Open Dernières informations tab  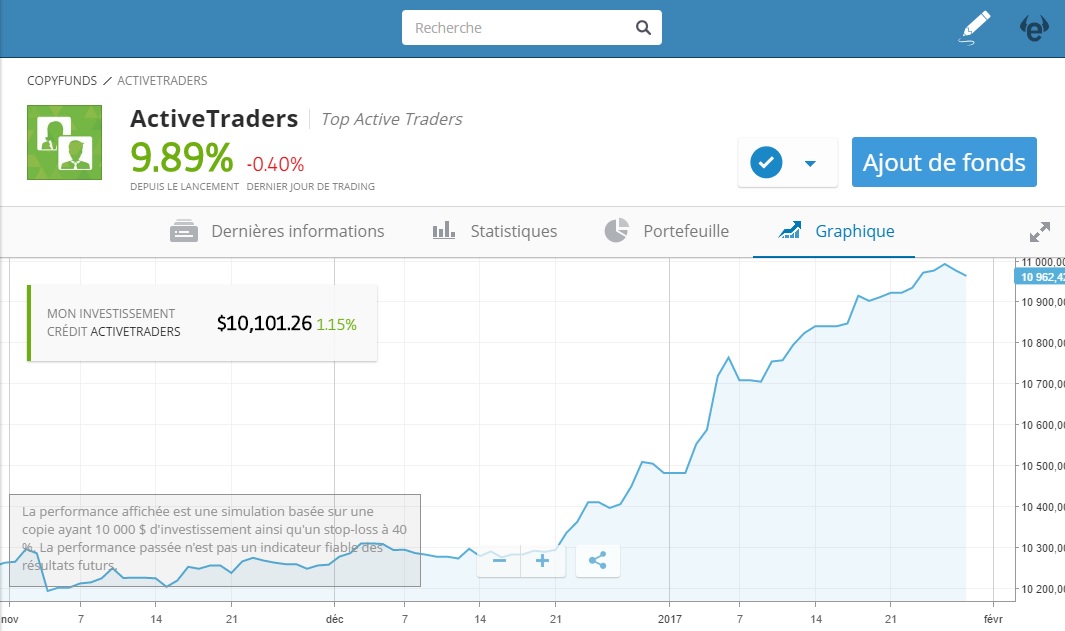click(277, 231)
